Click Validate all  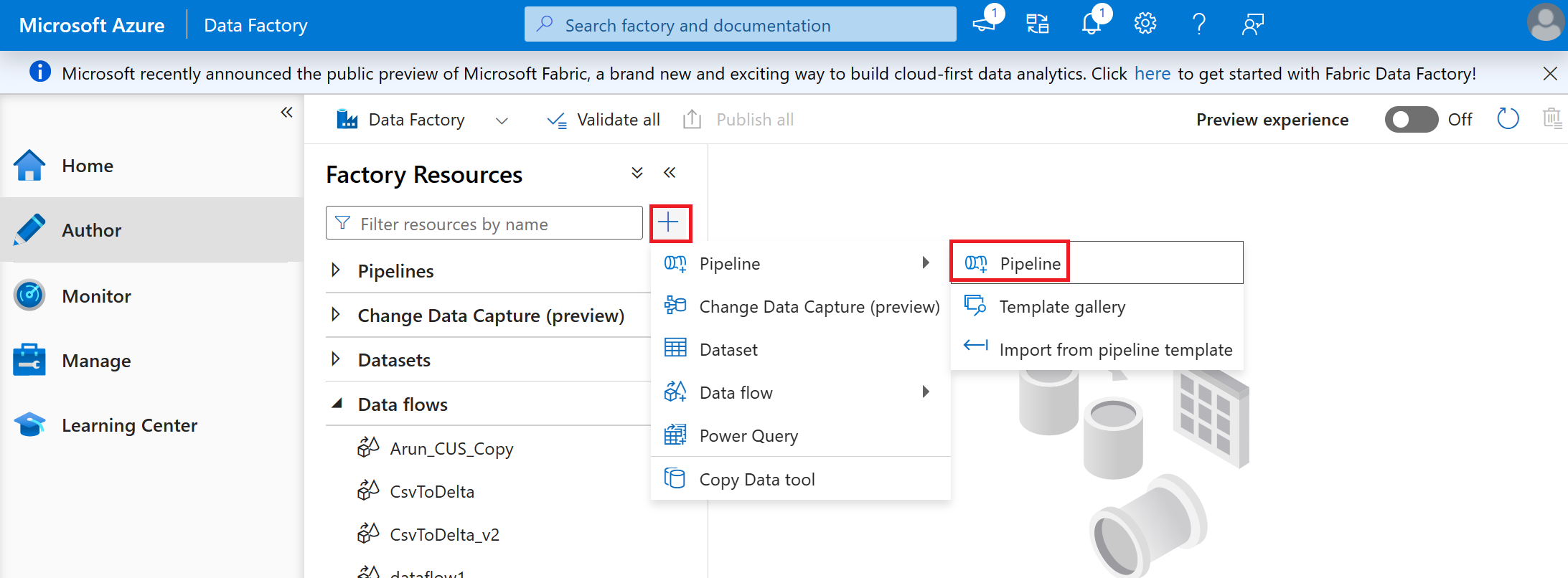(x=604, y=120)
